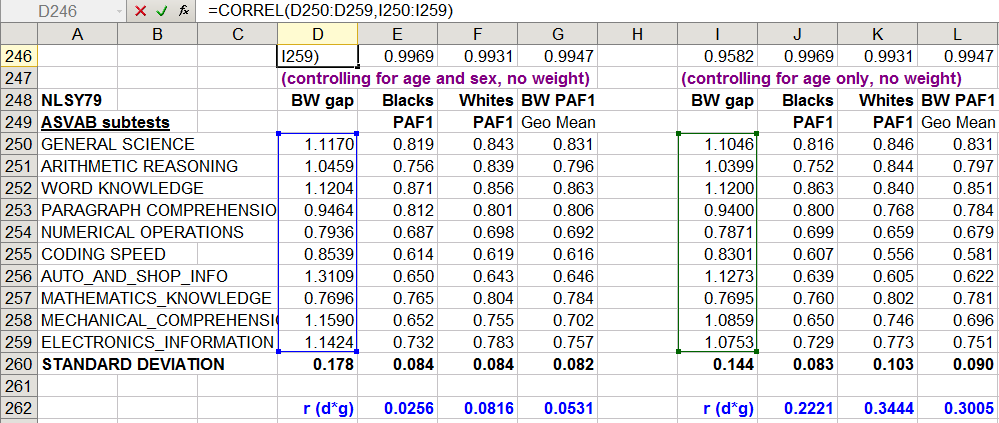This screenshot has width=999, height=423.
Task: Select the NLSY79 cell
Action: tap(78, 101)
